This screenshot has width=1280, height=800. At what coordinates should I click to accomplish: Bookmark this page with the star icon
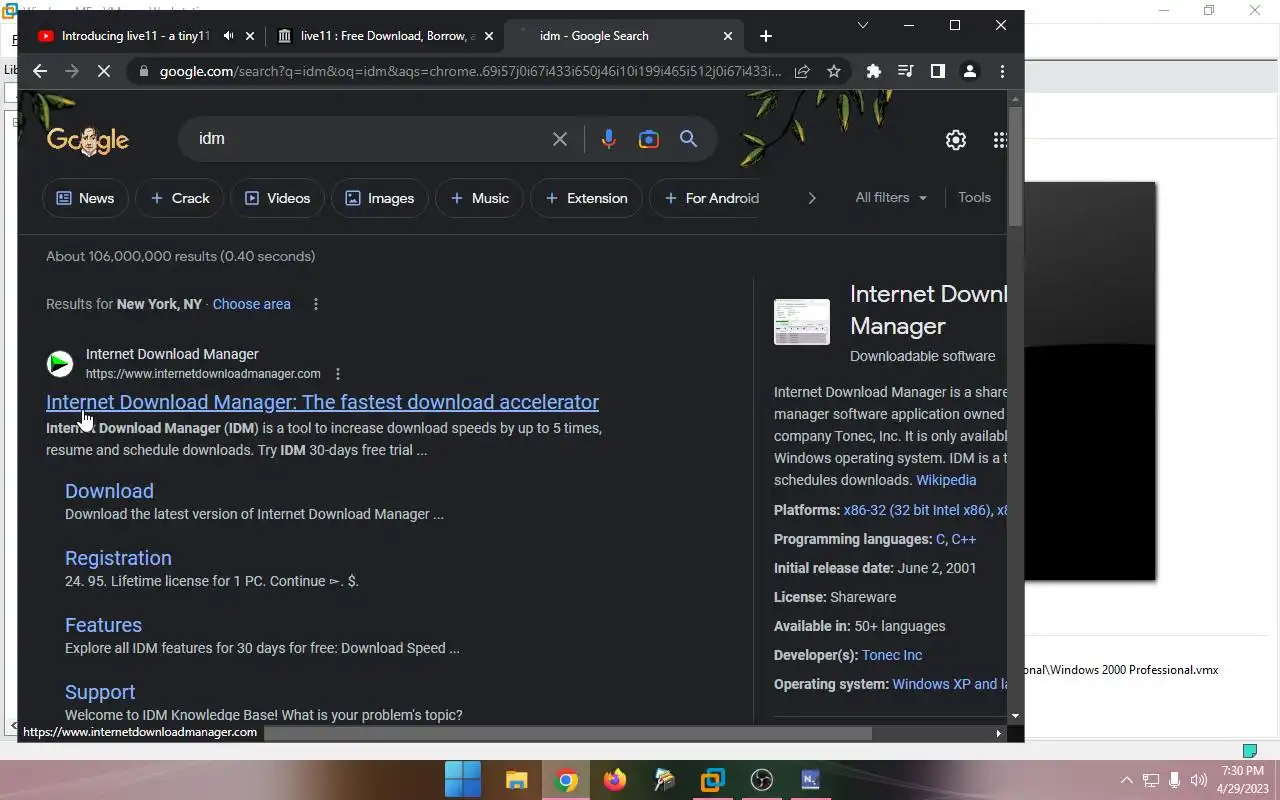point(834,71)
